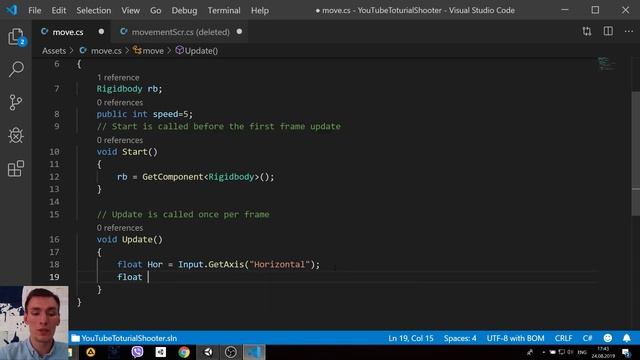Click YouTubeToturialShooter.sln in status bar
The image size is (640, 360).
[x=124, y=338]
